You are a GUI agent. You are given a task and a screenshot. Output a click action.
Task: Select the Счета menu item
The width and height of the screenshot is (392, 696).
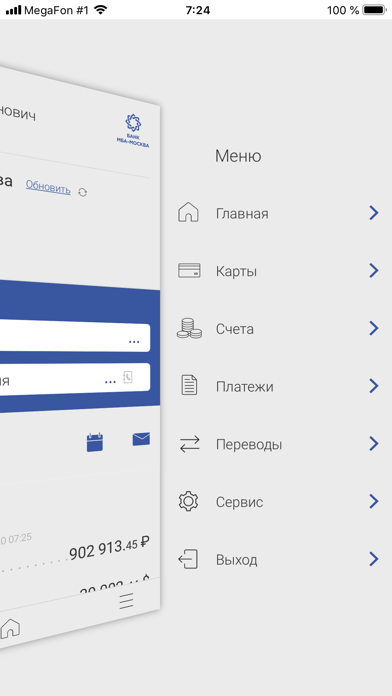tap(278, 328)
